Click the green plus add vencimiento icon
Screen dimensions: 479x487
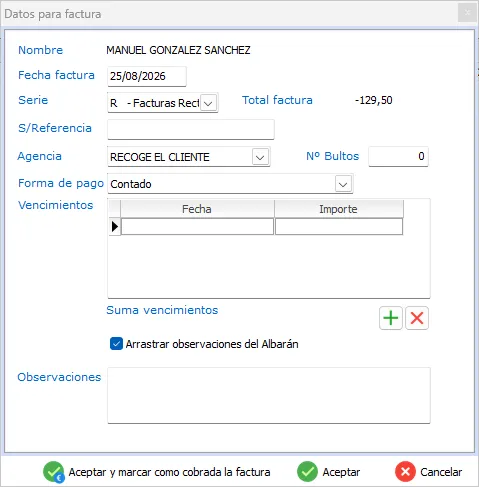pyautogui.click(x=391, y=318)
